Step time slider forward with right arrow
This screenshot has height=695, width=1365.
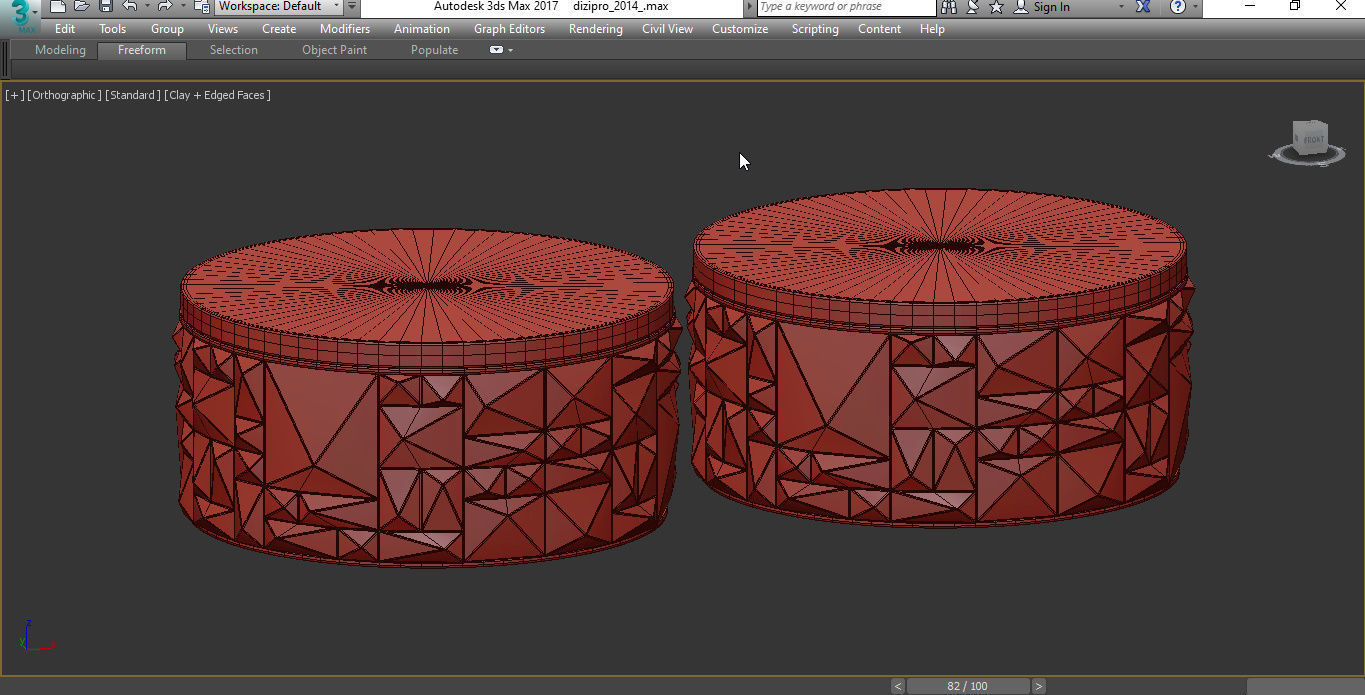click(x=1039, y=686)
